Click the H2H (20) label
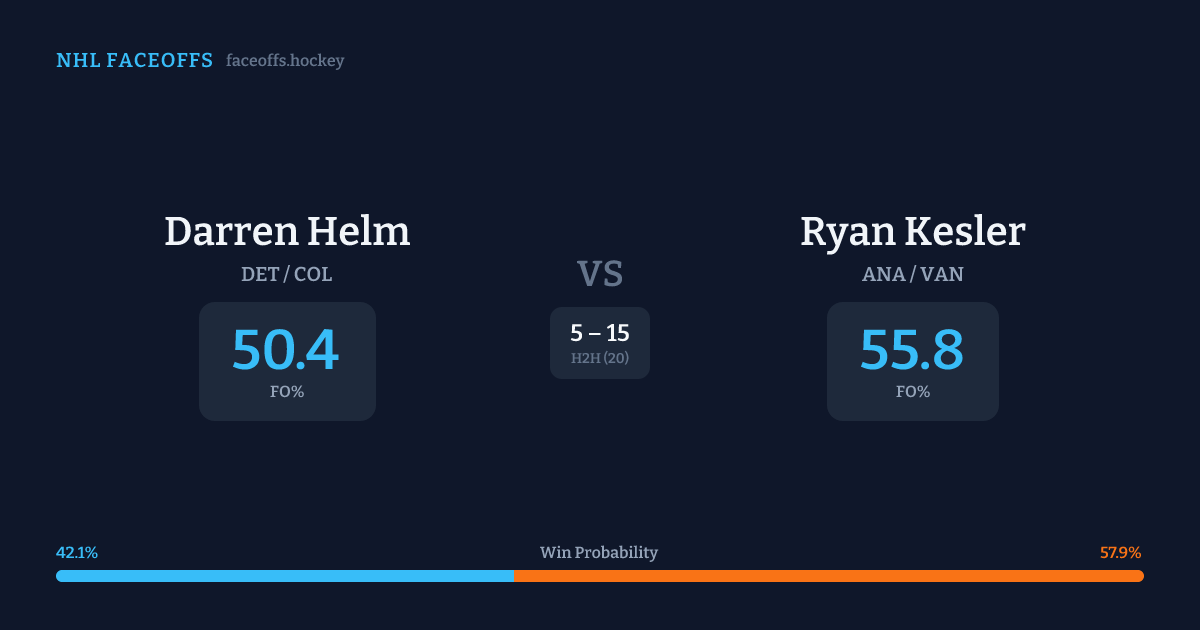Screen dimensions: 1200x630 tap(600, 358)
